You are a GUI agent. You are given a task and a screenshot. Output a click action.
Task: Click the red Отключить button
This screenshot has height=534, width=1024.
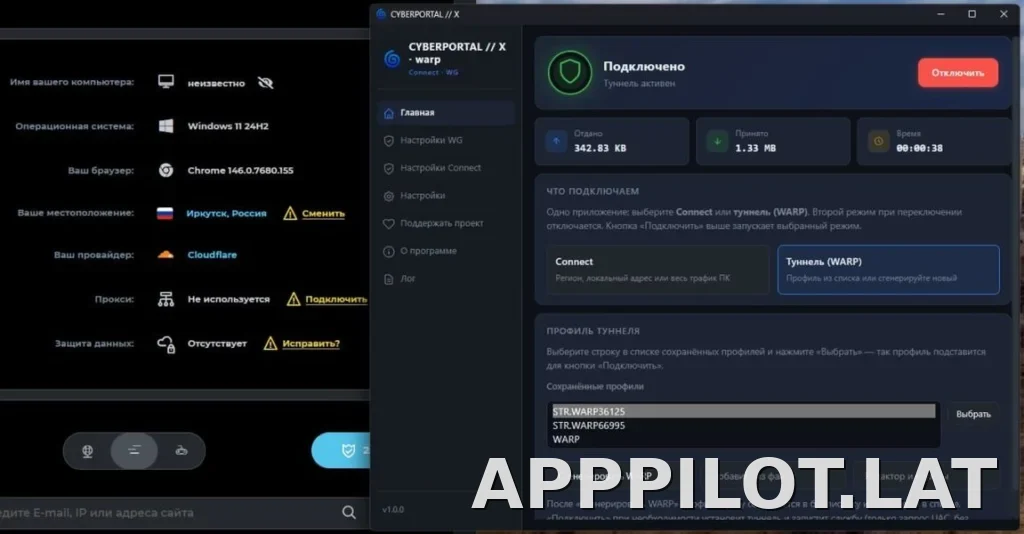[x=957, y=72]
